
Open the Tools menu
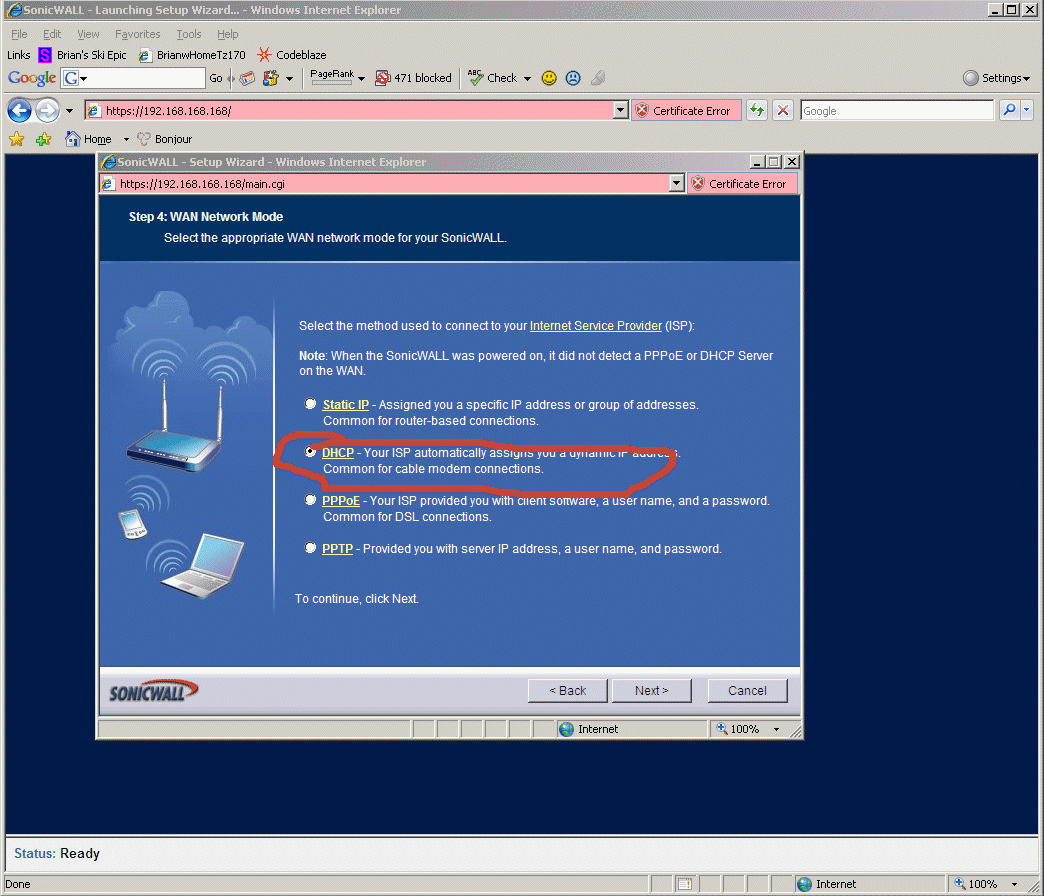click(x=189, y=34)
